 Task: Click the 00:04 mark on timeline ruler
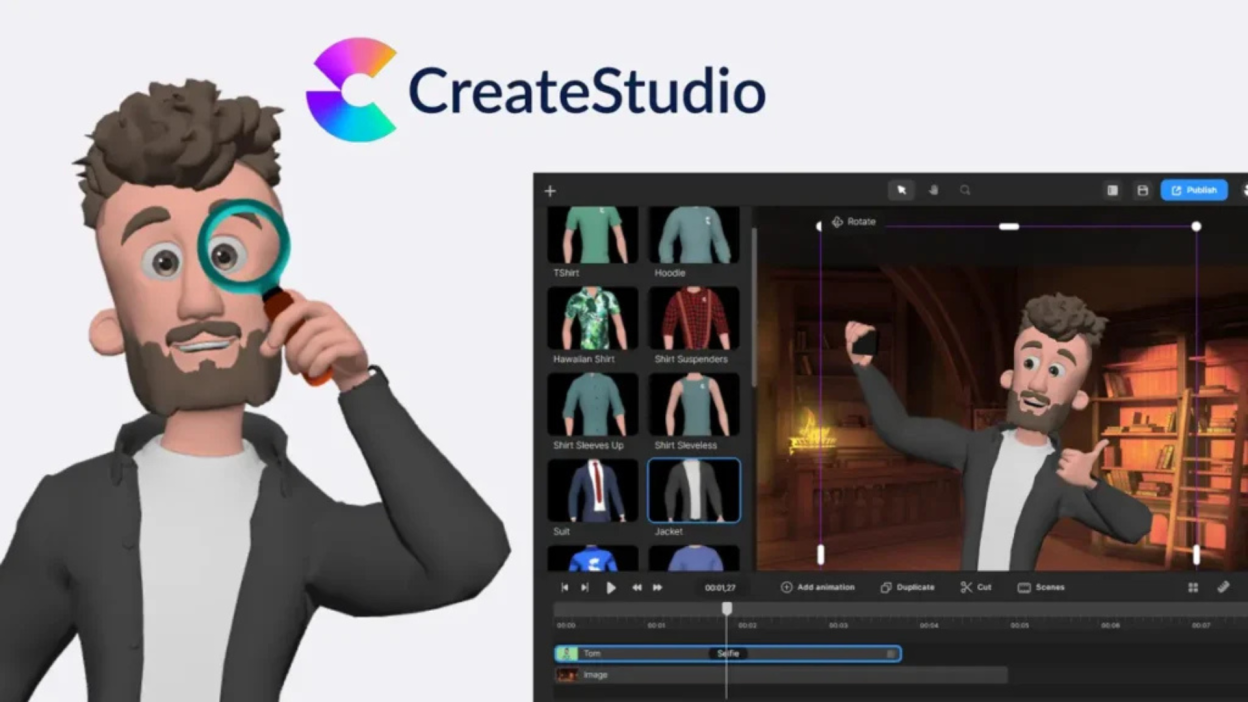click(x=929, y=626)
